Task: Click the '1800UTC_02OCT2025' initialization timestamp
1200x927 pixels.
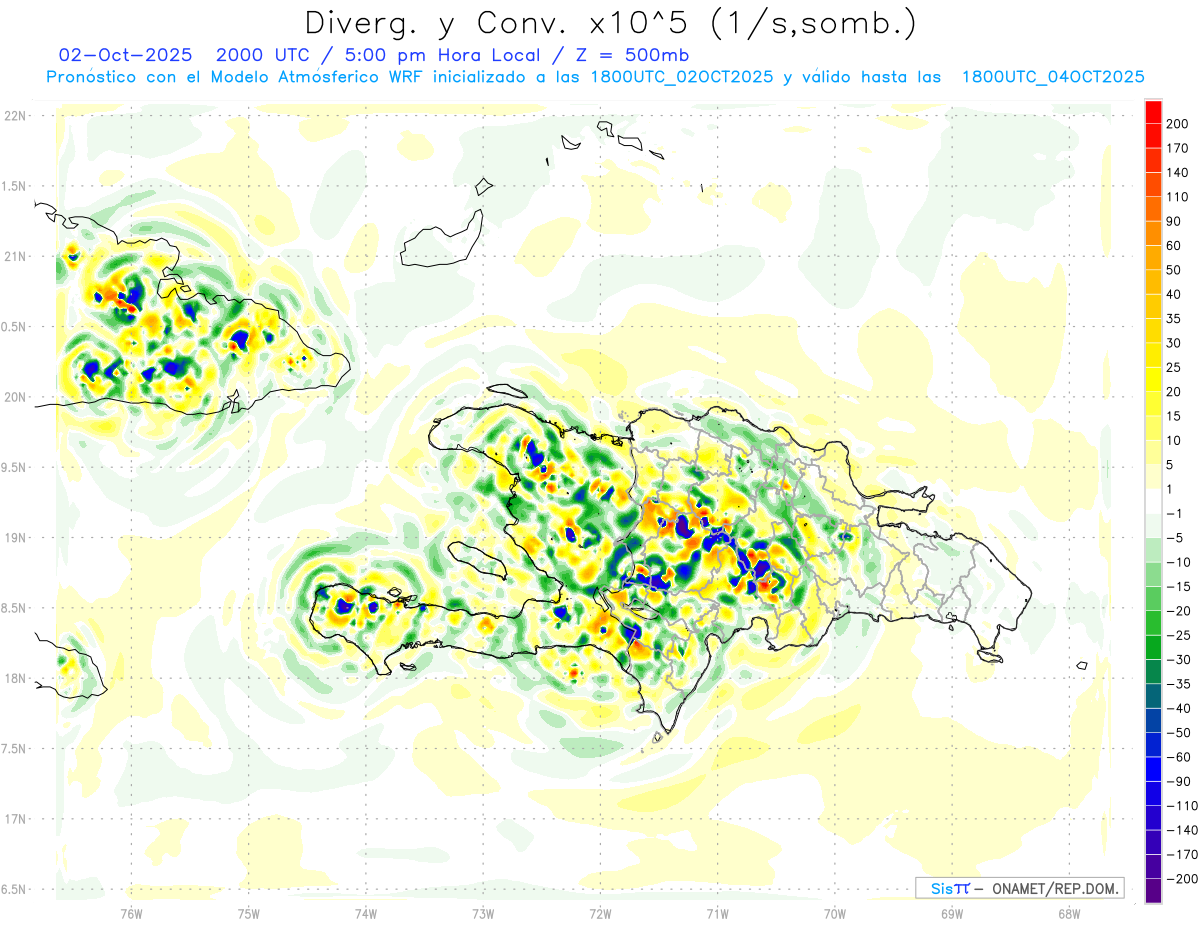Action: [682, 77]
